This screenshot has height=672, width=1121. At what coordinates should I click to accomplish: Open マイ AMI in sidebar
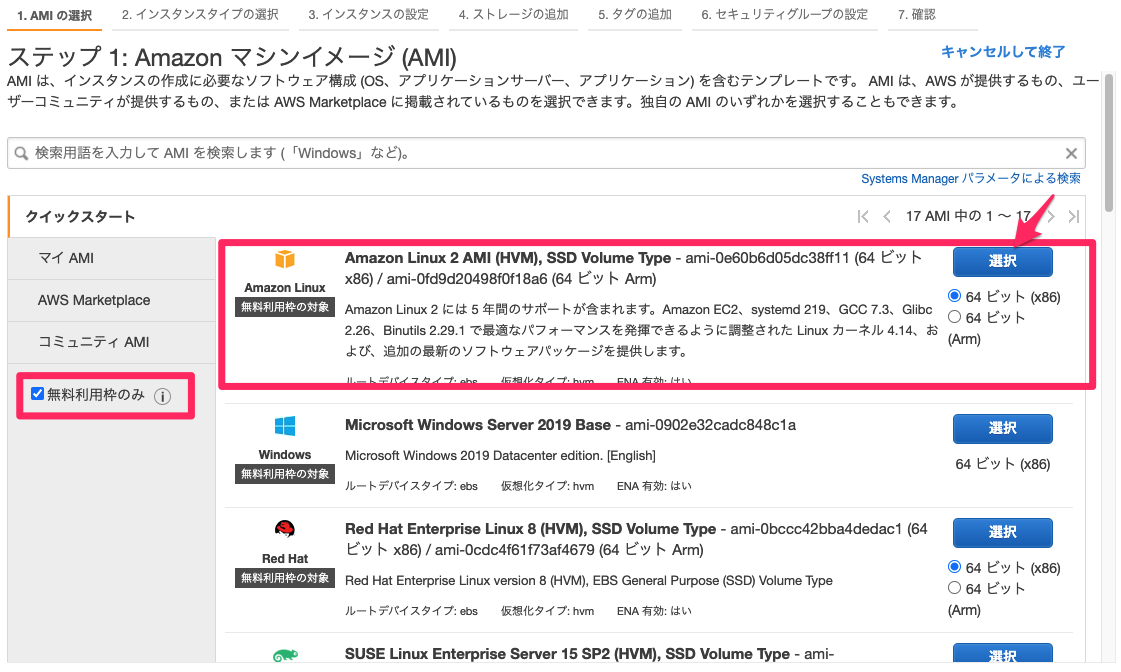pyautogui.click(x=112, y=258)
